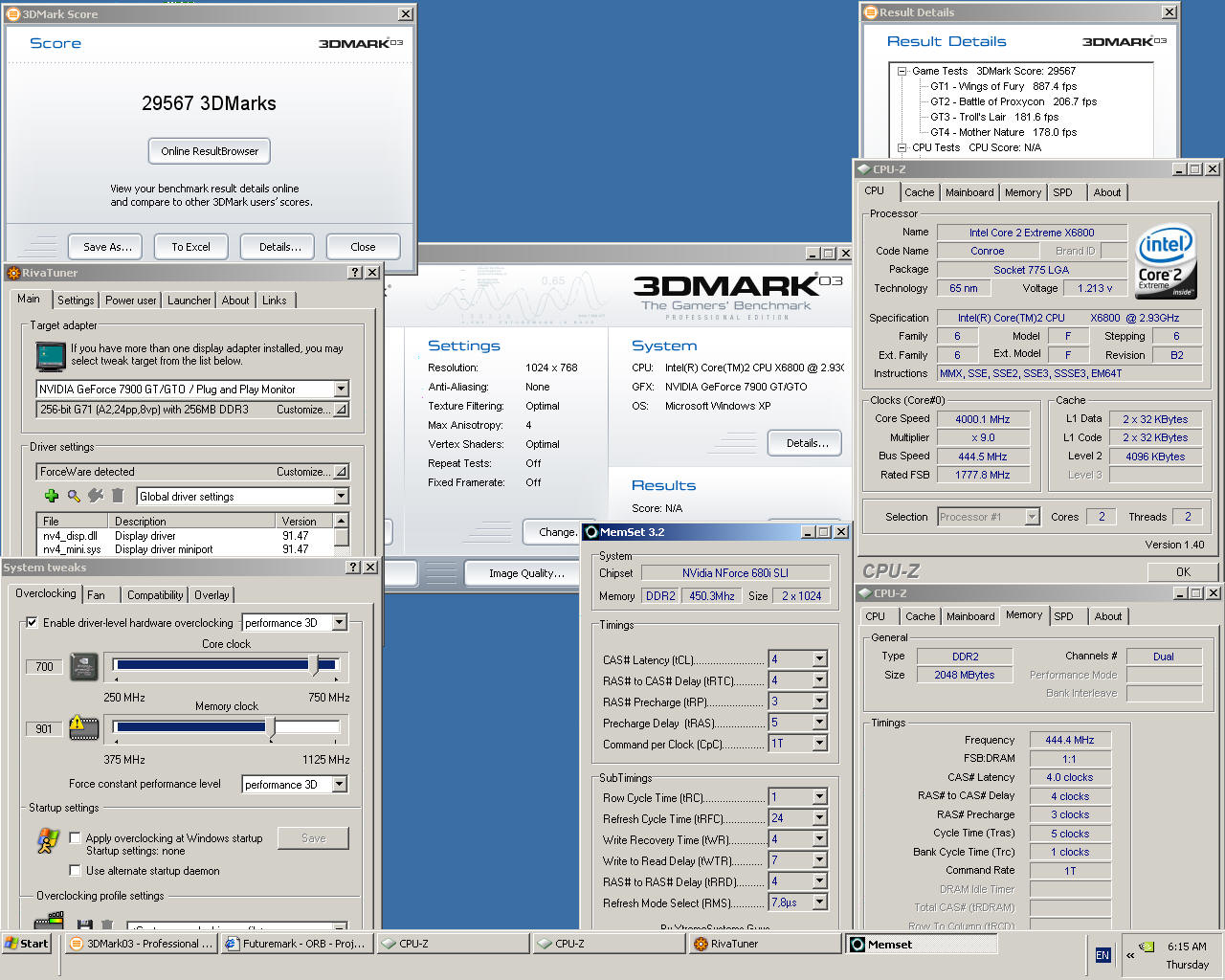Screen dimensions: 1225x980
Task: Click the MemSet 3.2 title bar icon
Action: pyautogui.click(x=591, y=532)
